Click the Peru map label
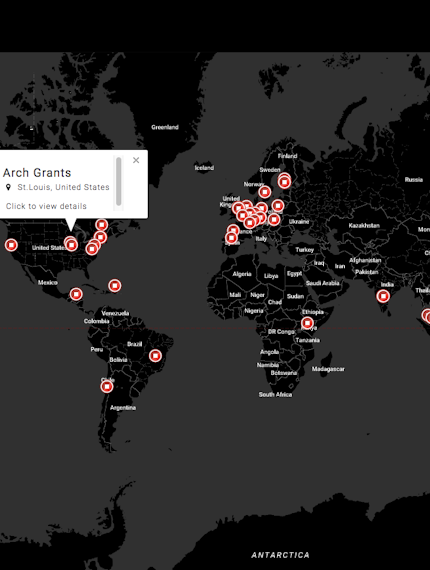The image size is (430, 570). [x=97, y=349]
